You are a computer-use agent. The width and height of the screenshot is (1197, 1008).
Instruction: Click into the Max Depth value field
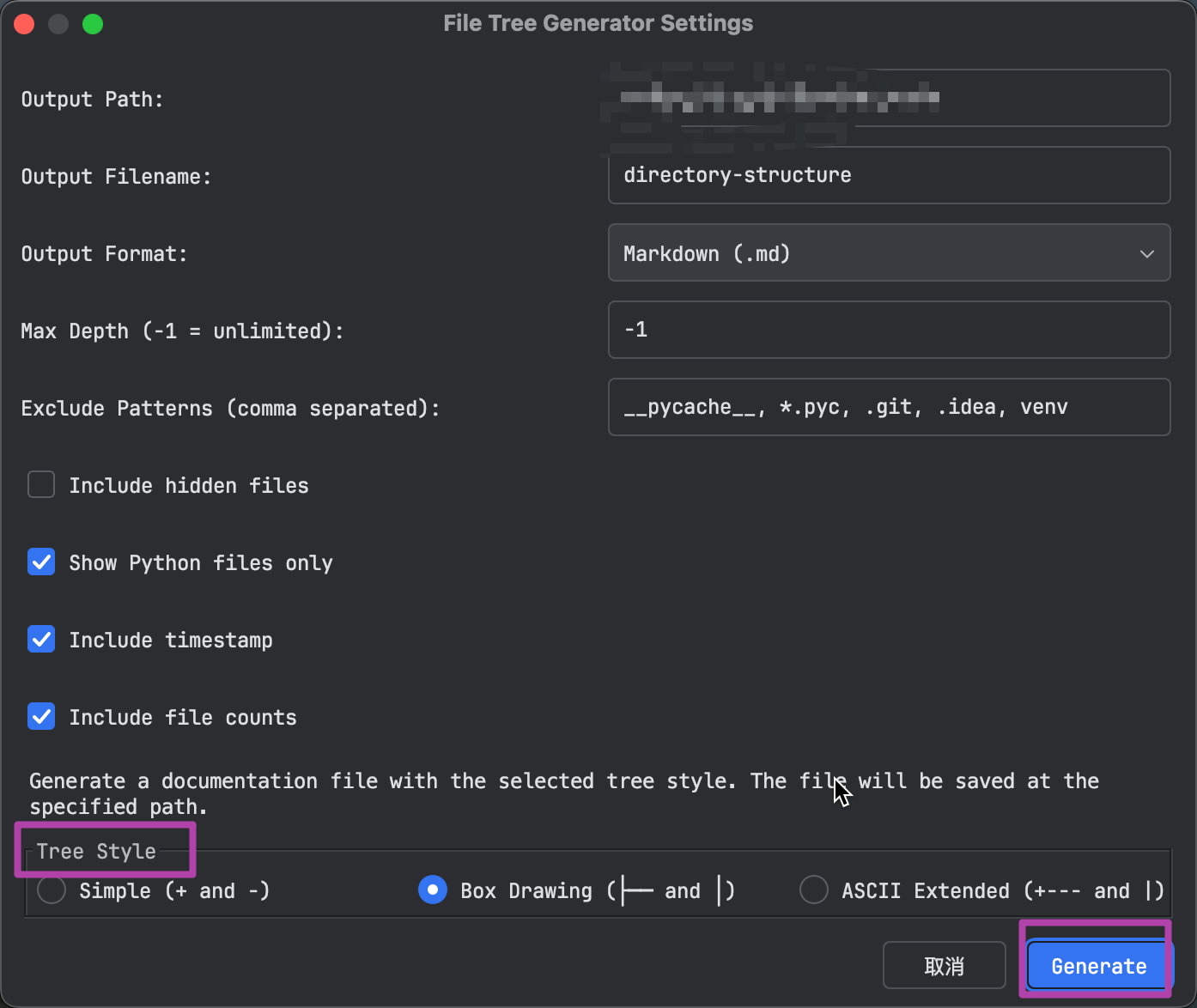click(x=889, y=330)
